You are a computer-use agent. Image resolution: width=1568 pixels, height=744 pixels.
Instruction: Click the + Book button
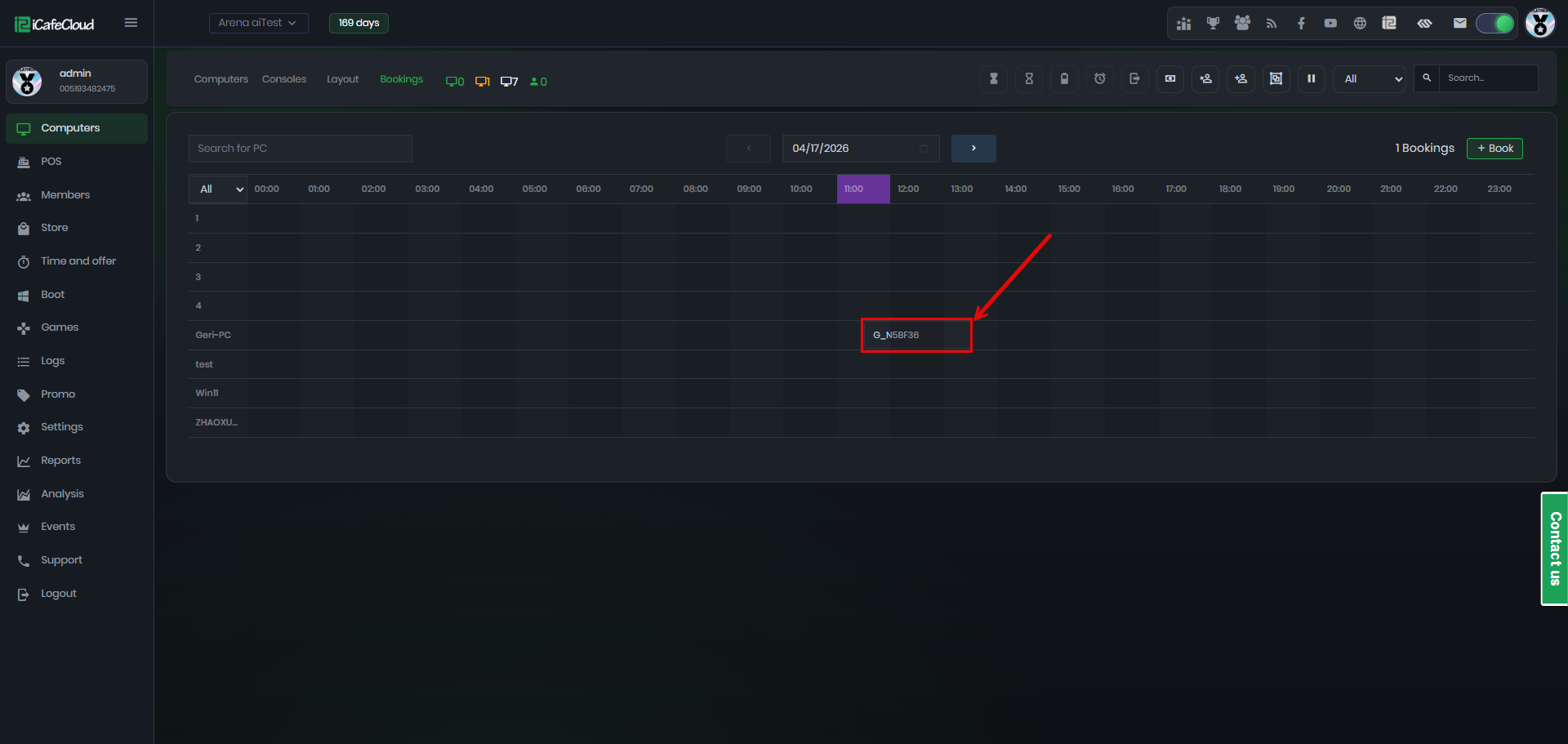tap(1494, 148)
